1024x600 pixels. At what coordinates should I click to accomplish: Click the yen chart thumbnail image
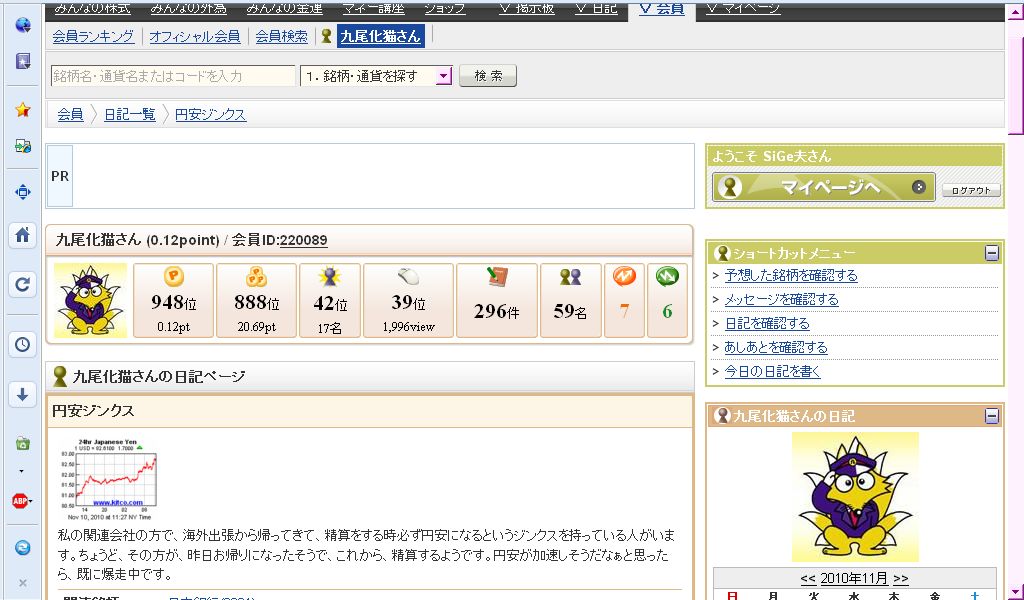(x=108, y=480)
